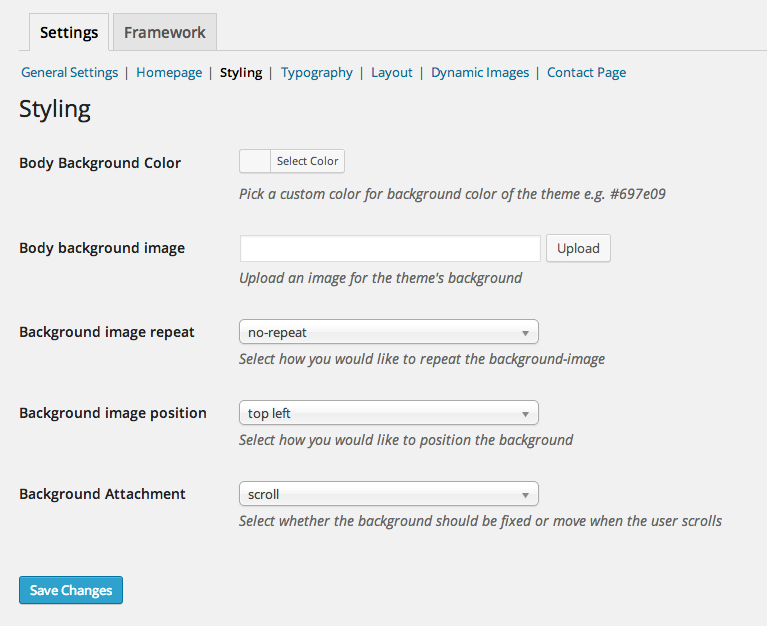Click the no-repeat dropdown arrow
Image resolution: width=767 pixels, height=626 pixels.
tap(525, 333)
